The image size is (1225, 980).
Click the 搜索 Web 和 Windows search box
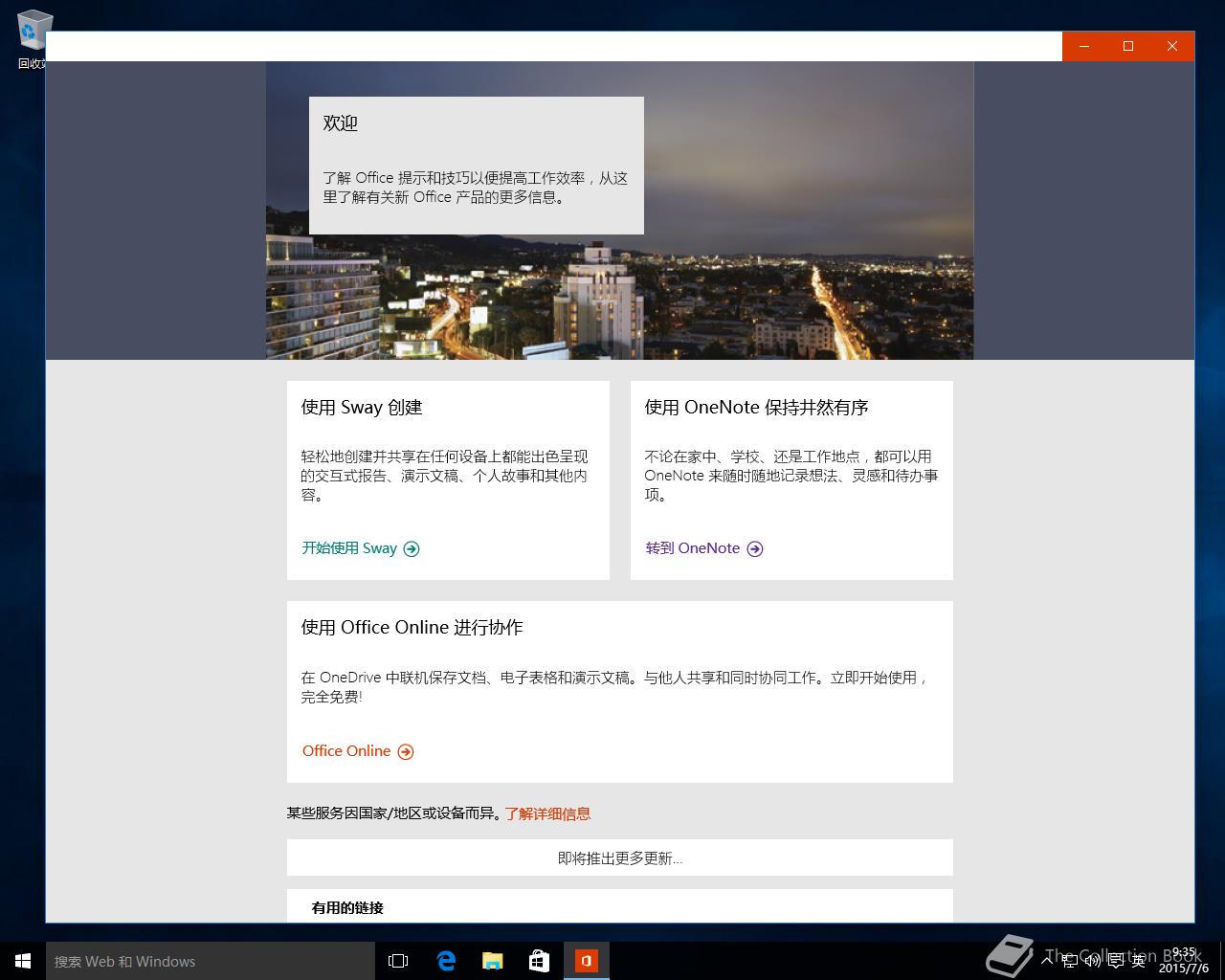click(x=211, y=961)
